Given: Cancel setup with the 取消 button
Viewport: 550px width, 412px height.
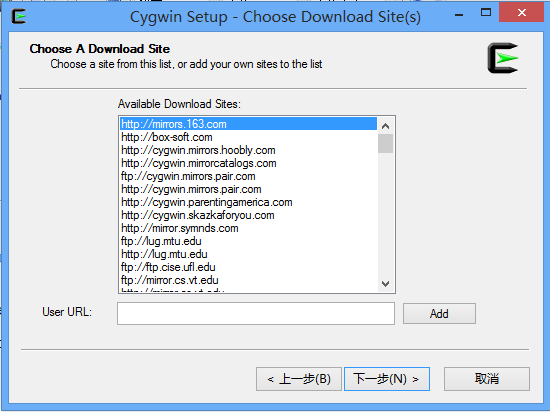Looking at the screenshot, I should [487, 379].
